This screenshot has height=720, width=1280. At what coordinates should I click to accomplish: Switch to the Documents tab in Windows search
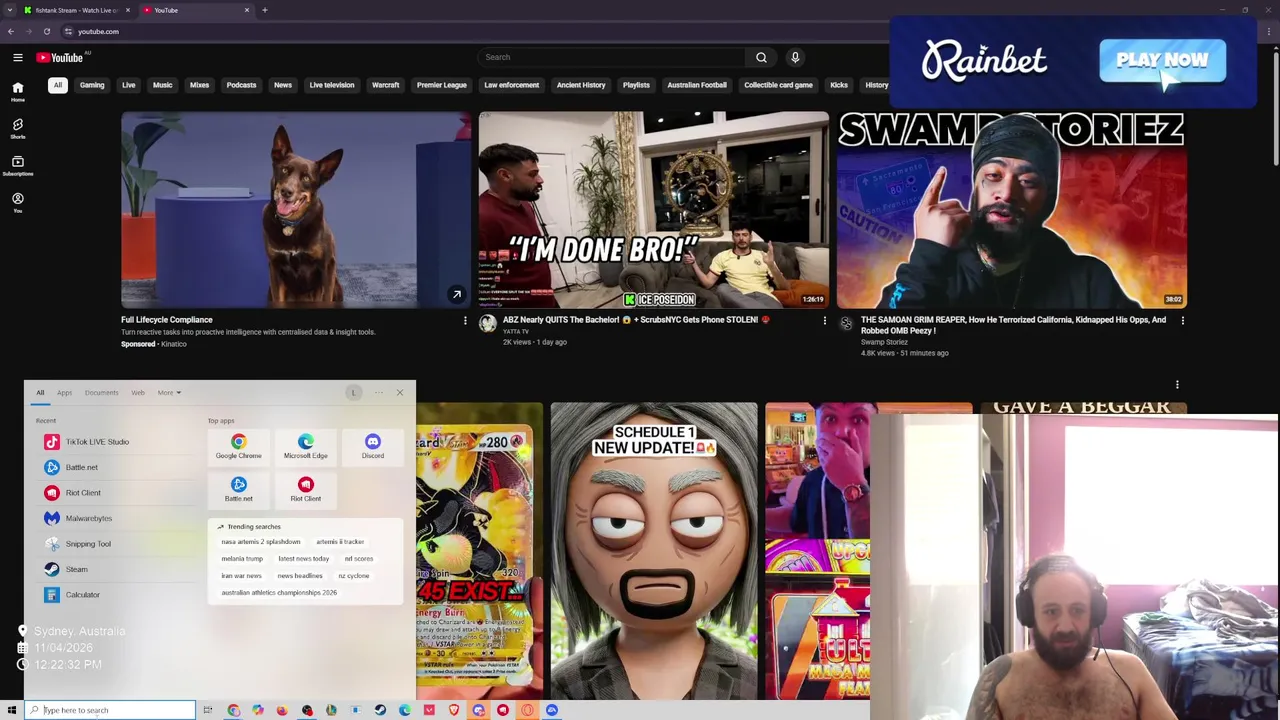pos(101,393)
